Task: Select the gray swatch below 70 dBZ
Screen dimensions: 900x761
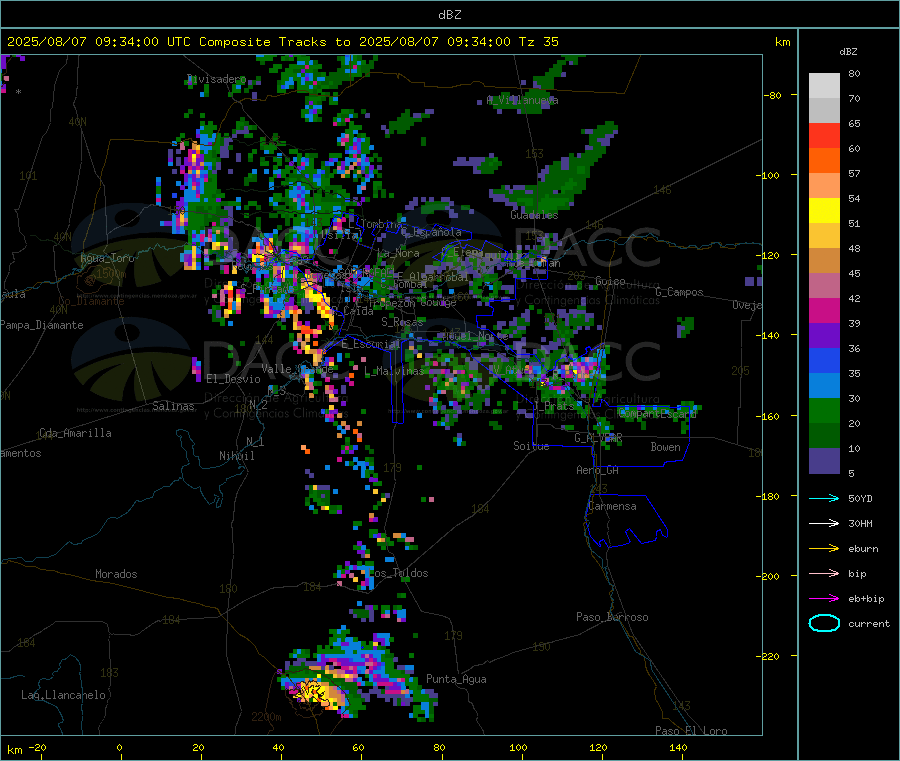Action: (x=824, y=111)
